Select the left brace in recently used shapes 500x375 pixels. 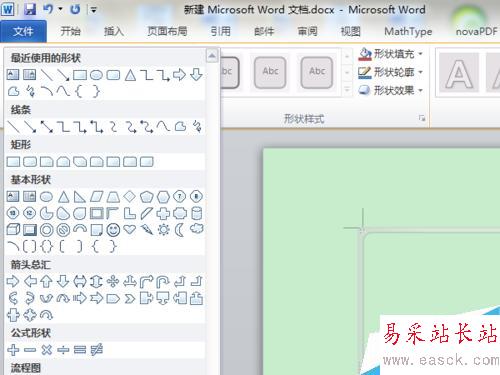pyautogui.click(x=79, y=91)
